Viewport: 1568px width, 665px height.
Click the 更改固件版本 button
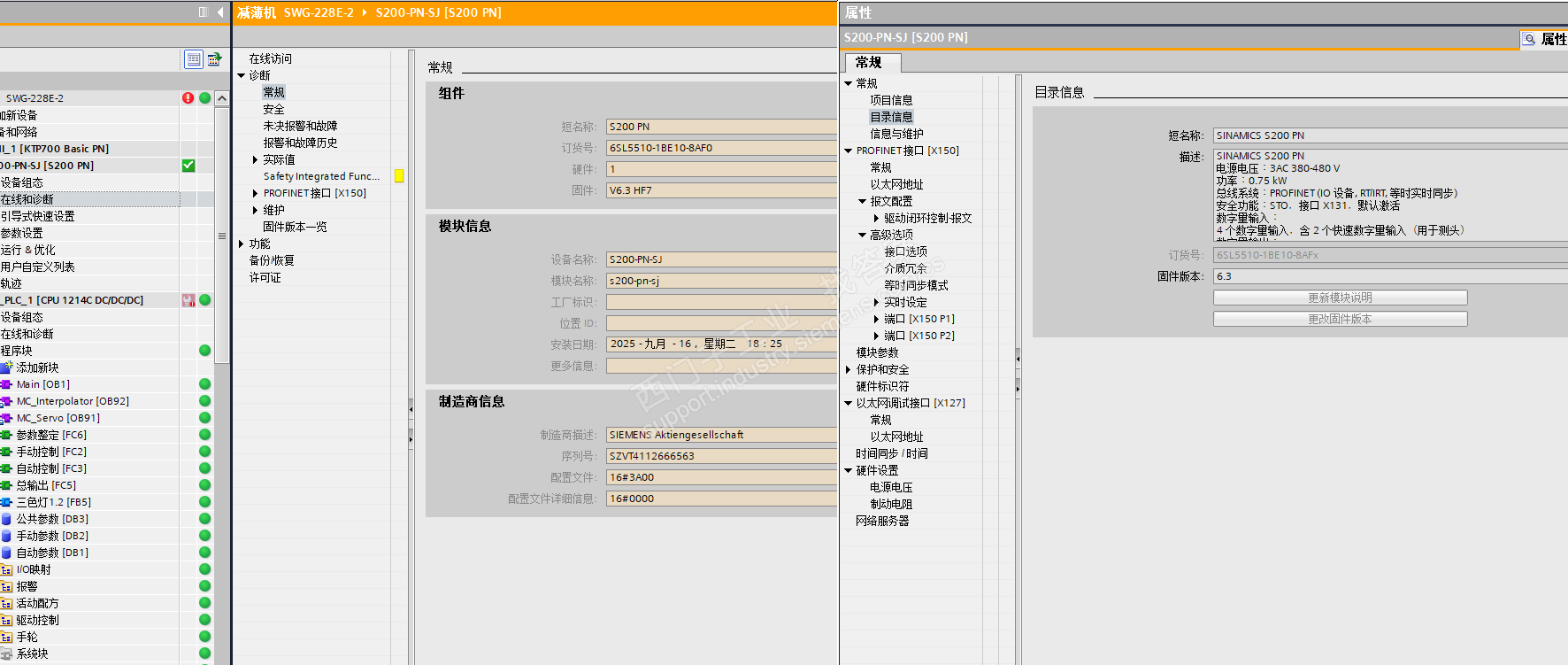(1340, 319)
